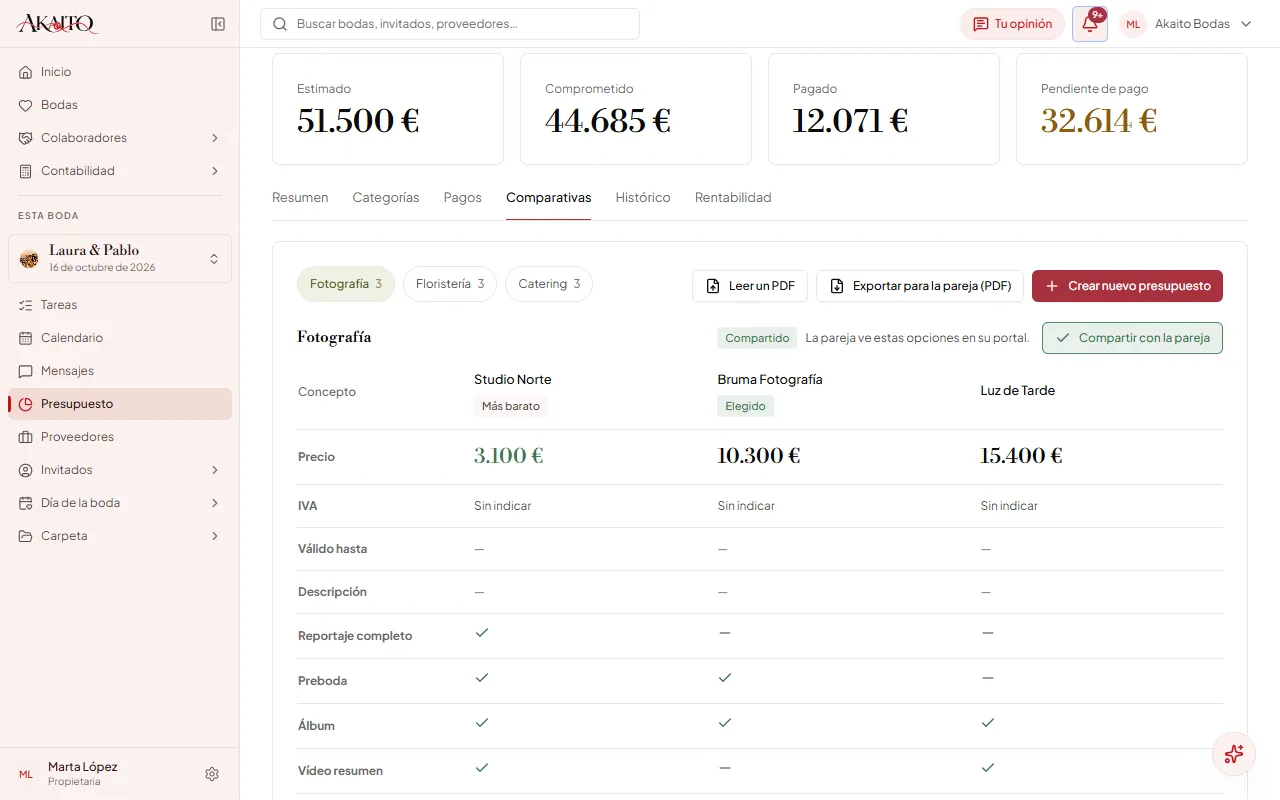Open Akaito Bodas account dropdown

point(1186,24)
